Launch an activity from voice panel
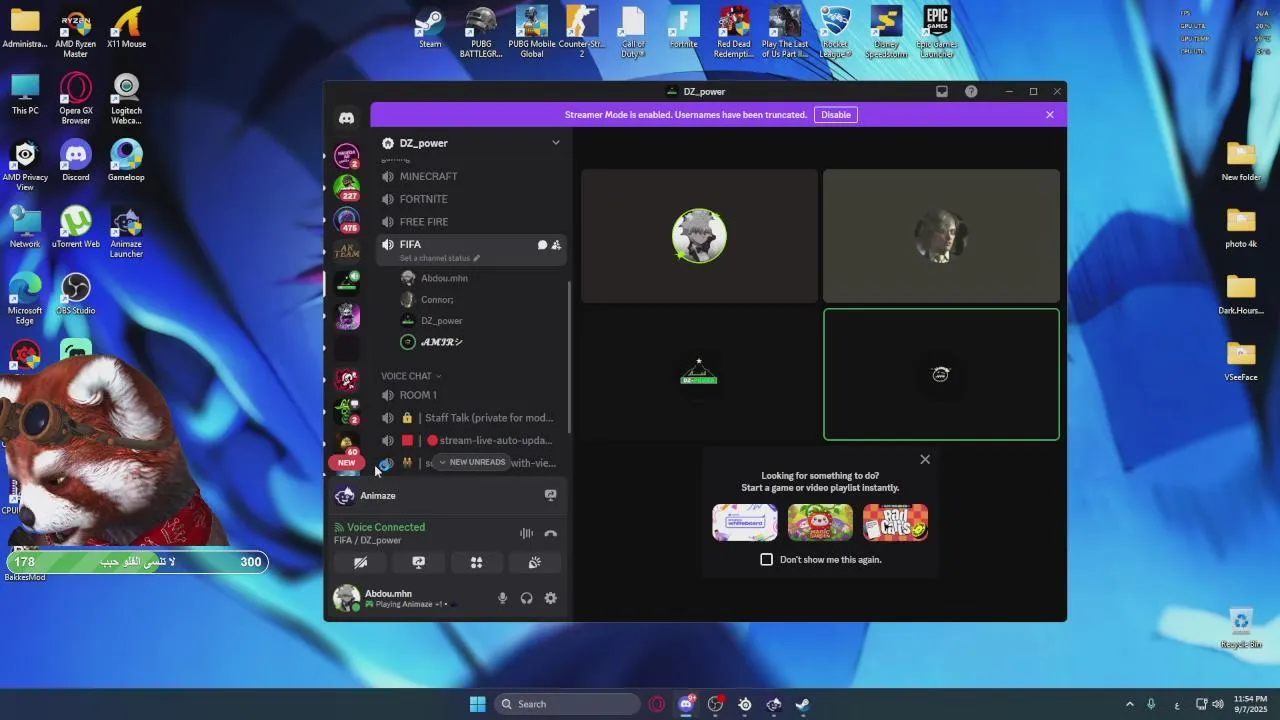1280x720 pixels. tap(476, 562)
